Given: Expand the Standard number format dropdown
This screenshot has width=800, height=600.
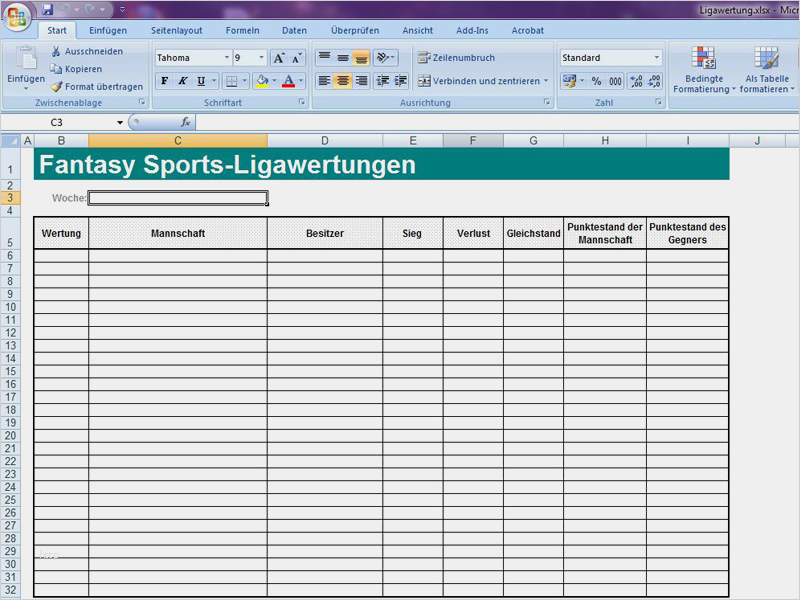Looking at the screenshot, I should click(656, 58).
